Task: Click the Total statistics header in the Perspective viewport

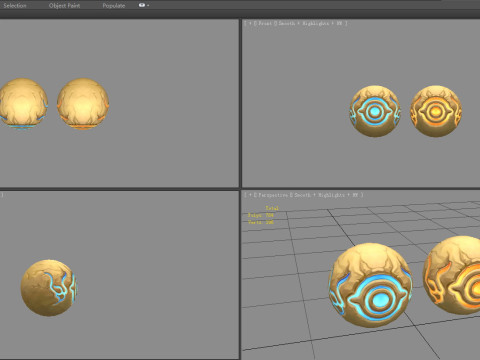Action: click(272, 208)
